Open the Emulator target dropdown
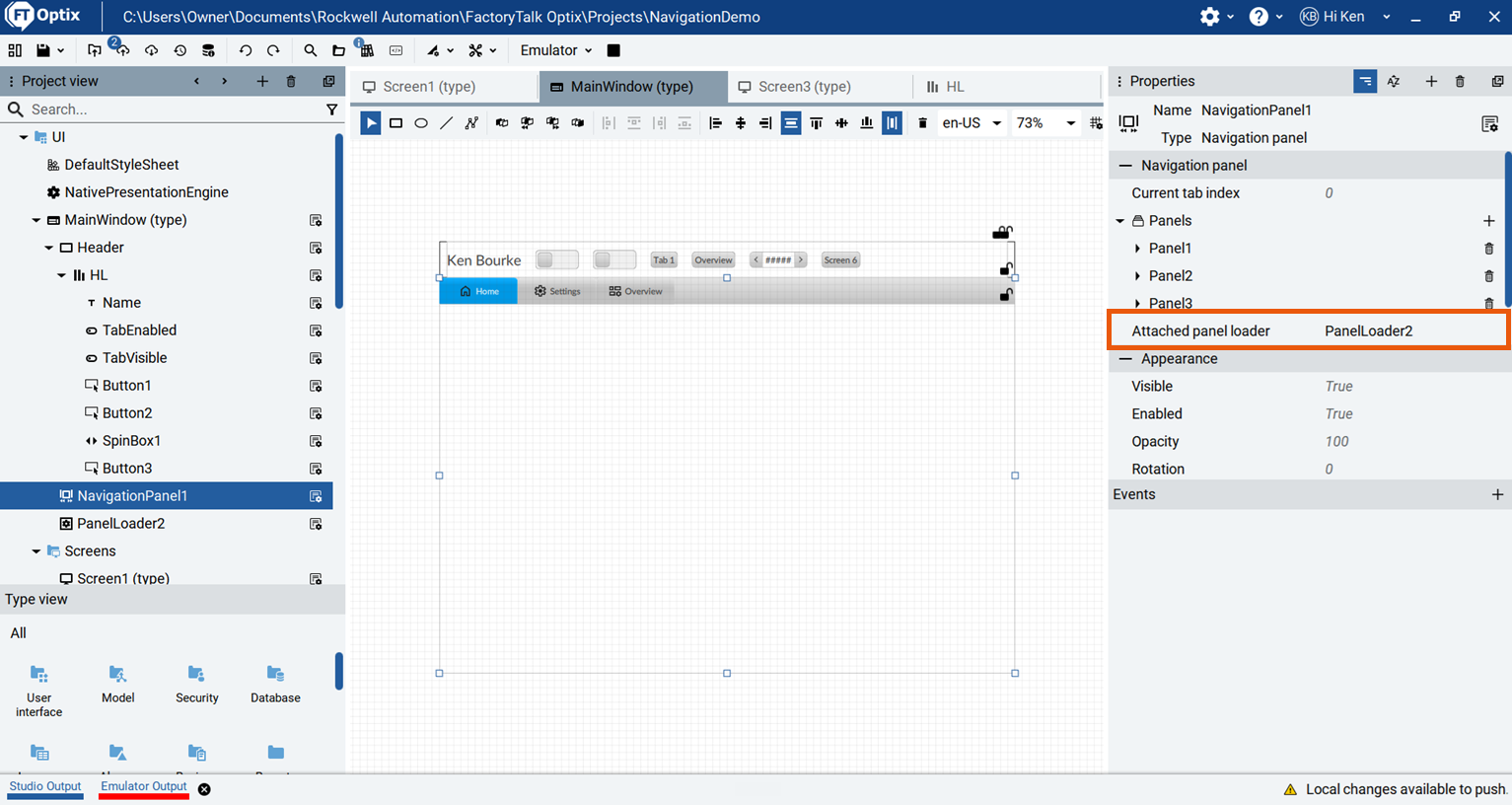The width and height of the screenshot is (1512, 805). click(x=556, y=50)
